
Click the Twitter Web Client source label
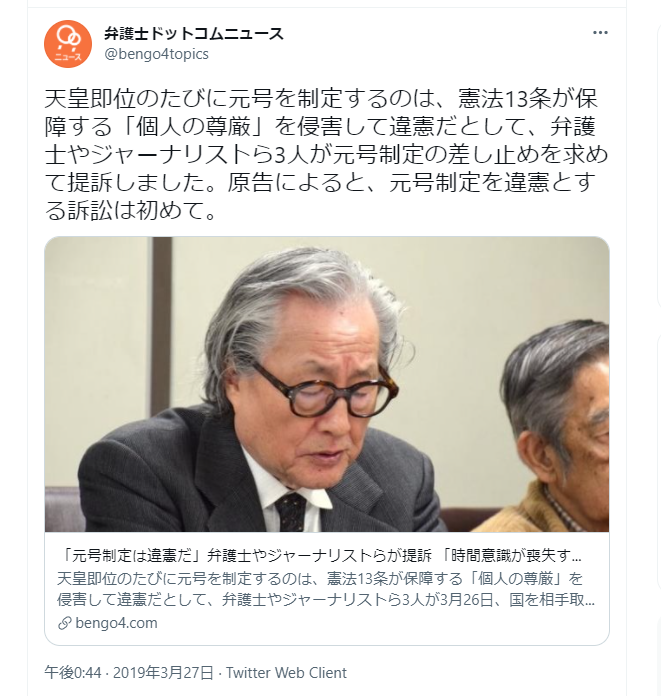(286, 673)
